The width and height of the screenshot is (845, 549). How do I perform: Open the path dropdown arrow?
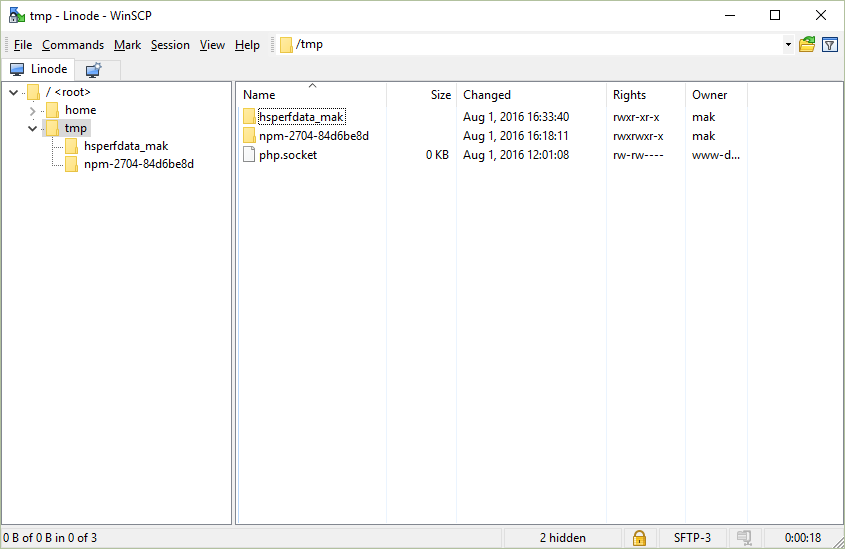788,45
